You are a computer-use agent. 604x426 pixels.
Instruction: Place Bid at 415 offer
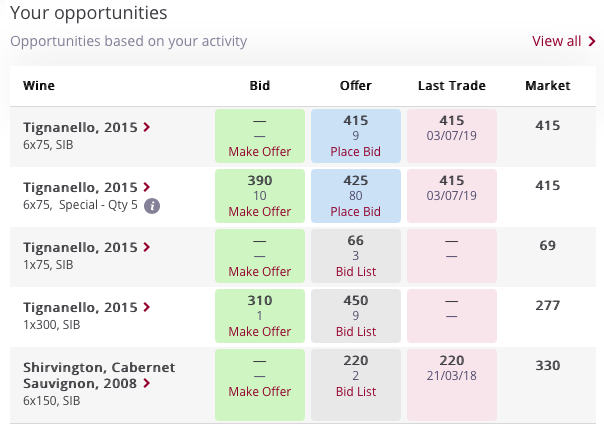[x=356, y=151]
